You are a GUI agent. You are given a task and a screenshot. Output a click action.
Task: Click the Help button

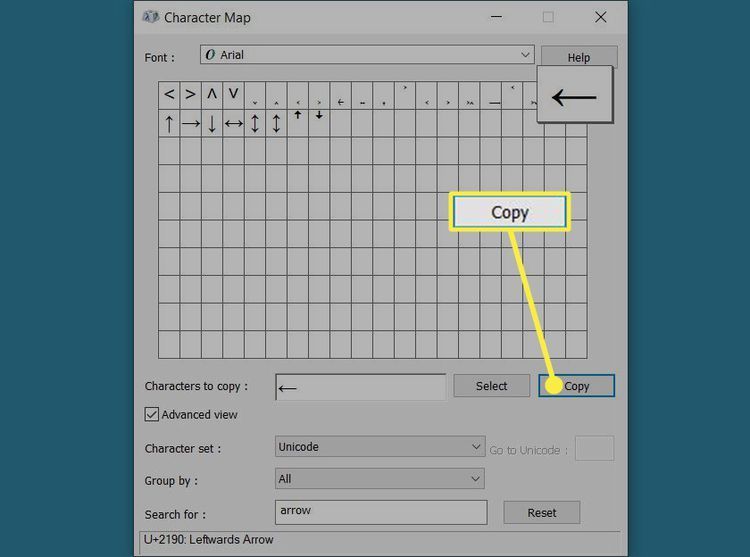[579, 57]
